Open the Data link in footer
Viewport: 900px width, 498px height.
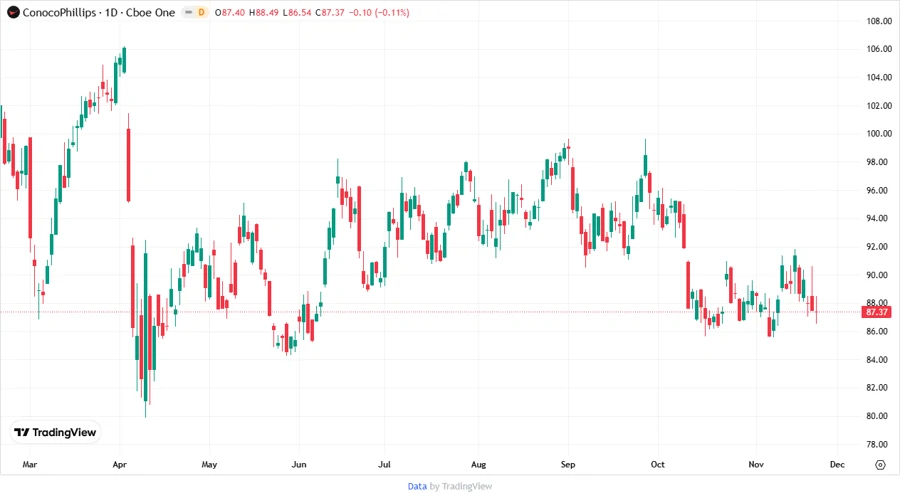click(x=417, y=486)
